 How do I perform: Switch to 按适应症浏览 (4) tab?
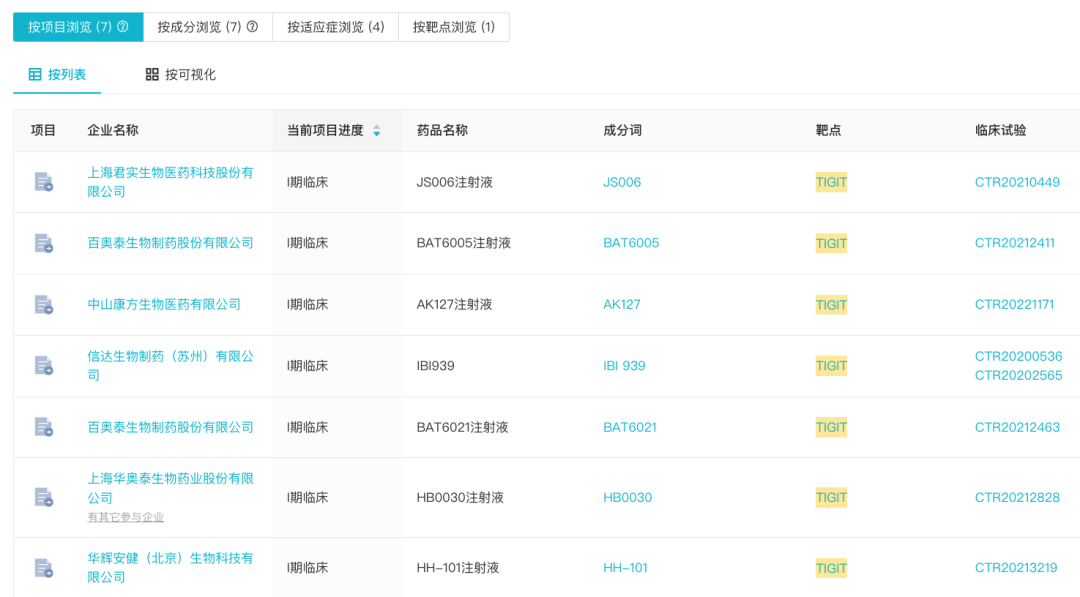click(335, 27)
